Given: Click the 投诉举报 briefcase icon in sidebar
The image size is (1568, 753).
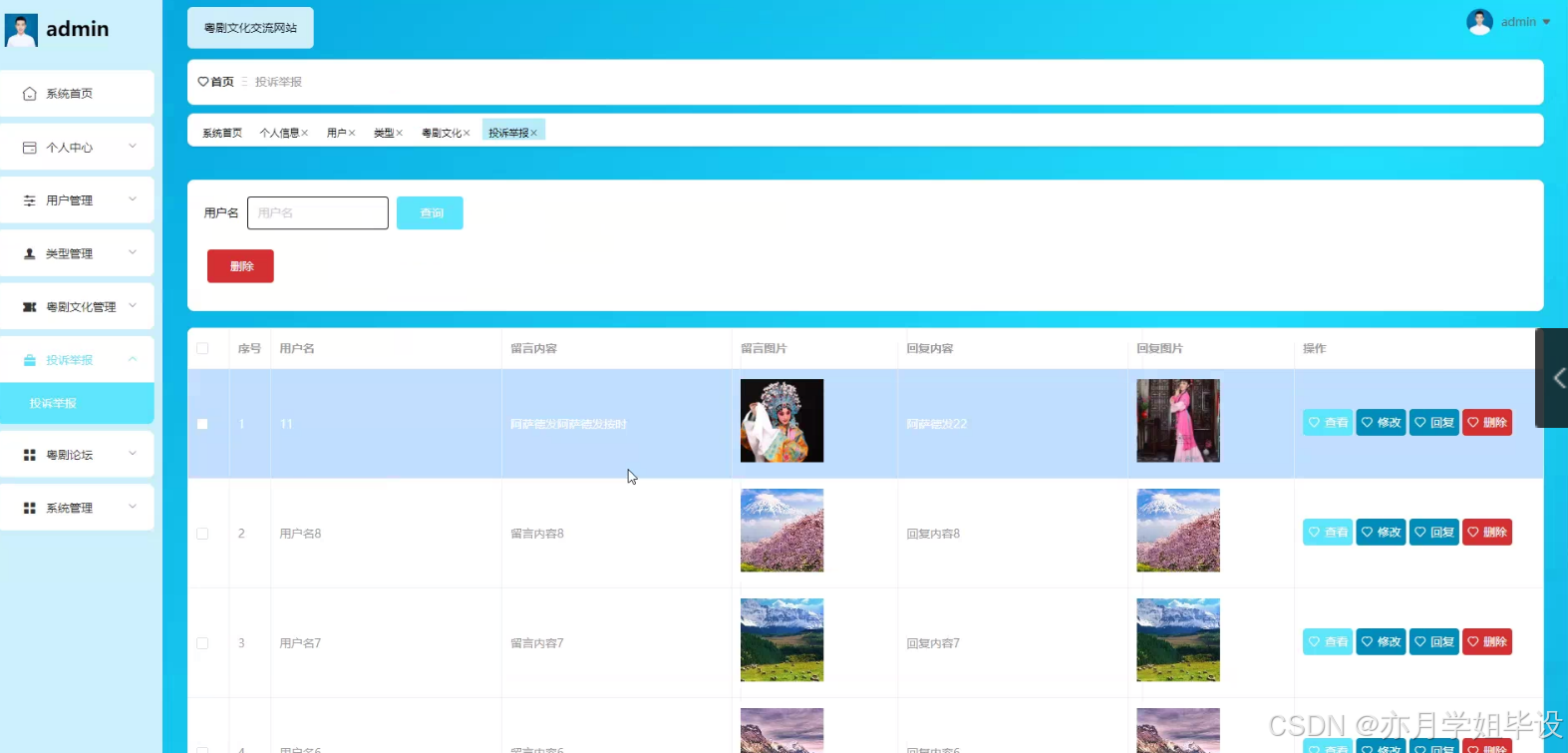Looking at the screenshot, I should click(x=30, y=360).
